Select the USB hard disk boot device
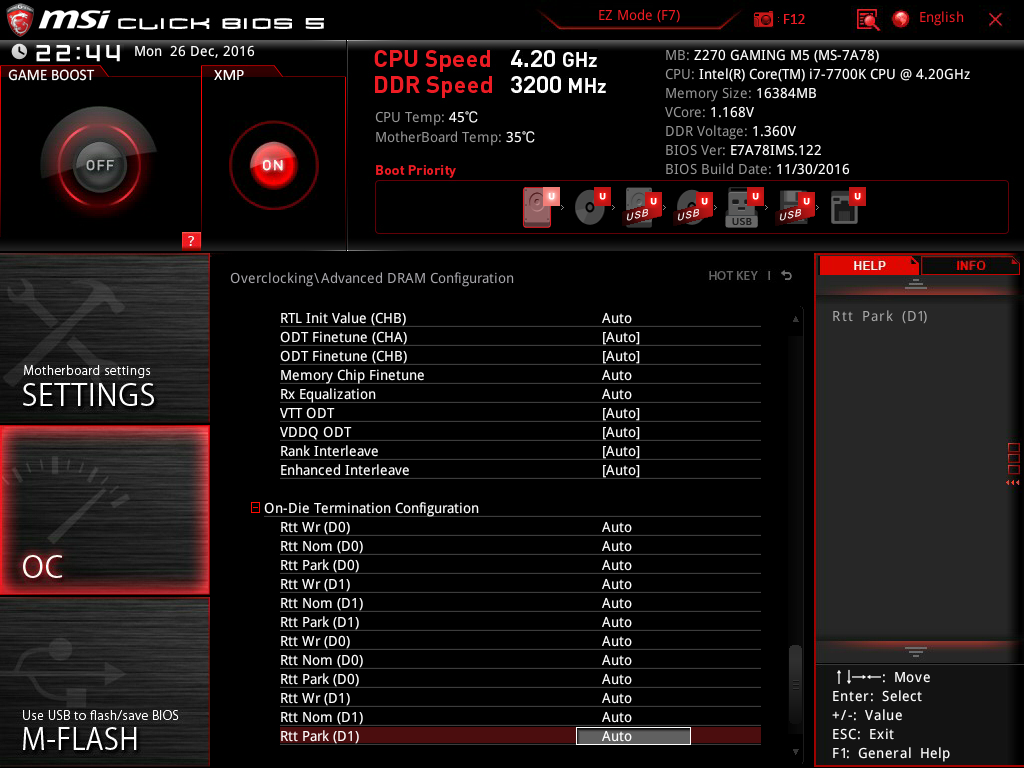This screenshot has width=1024, height=768. click(x=643, y=208)
